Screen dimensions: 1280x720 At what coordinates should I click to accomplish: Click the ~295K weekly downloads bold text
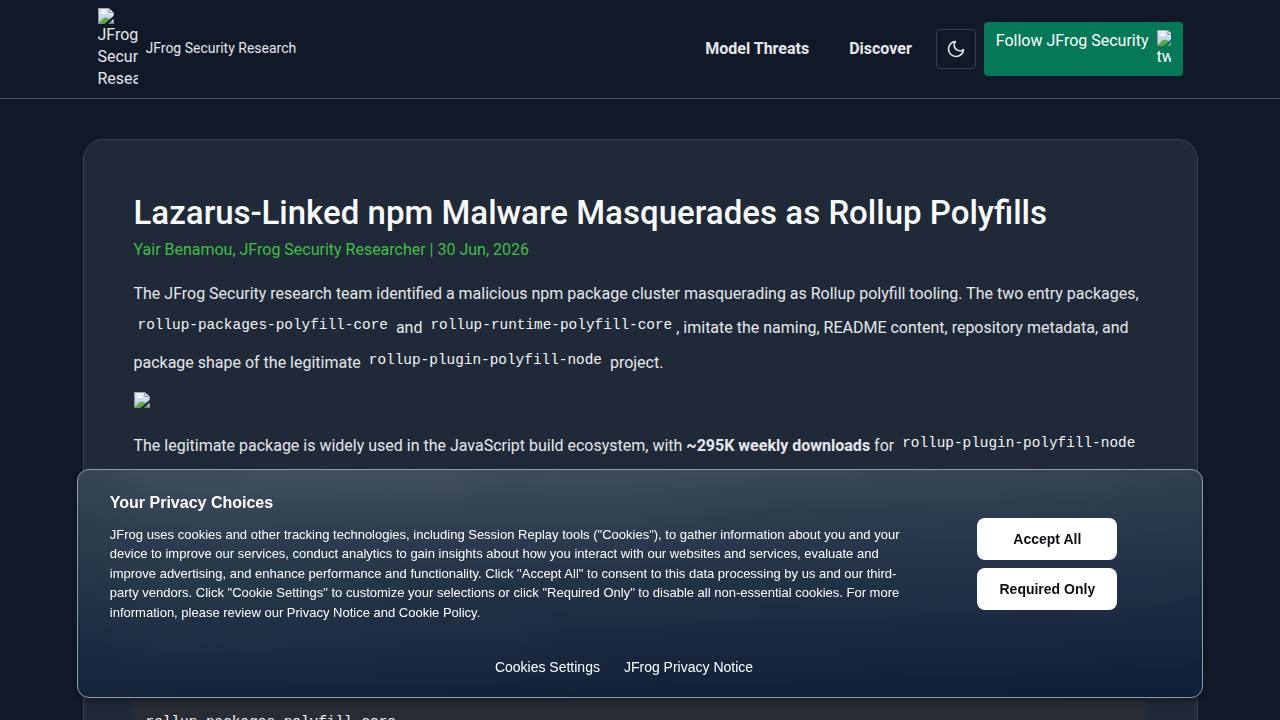pos(778,445)
